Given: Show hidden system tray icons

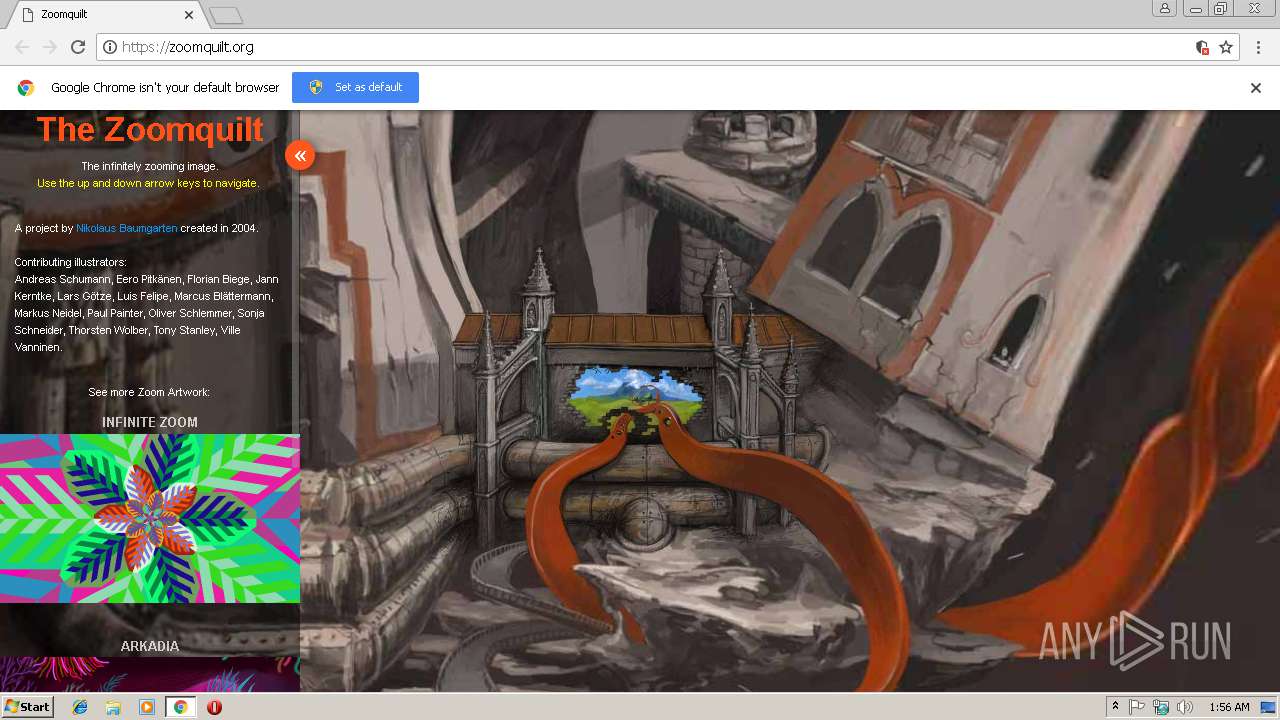Looking at the screenshot, I should tap(1115, 707).
